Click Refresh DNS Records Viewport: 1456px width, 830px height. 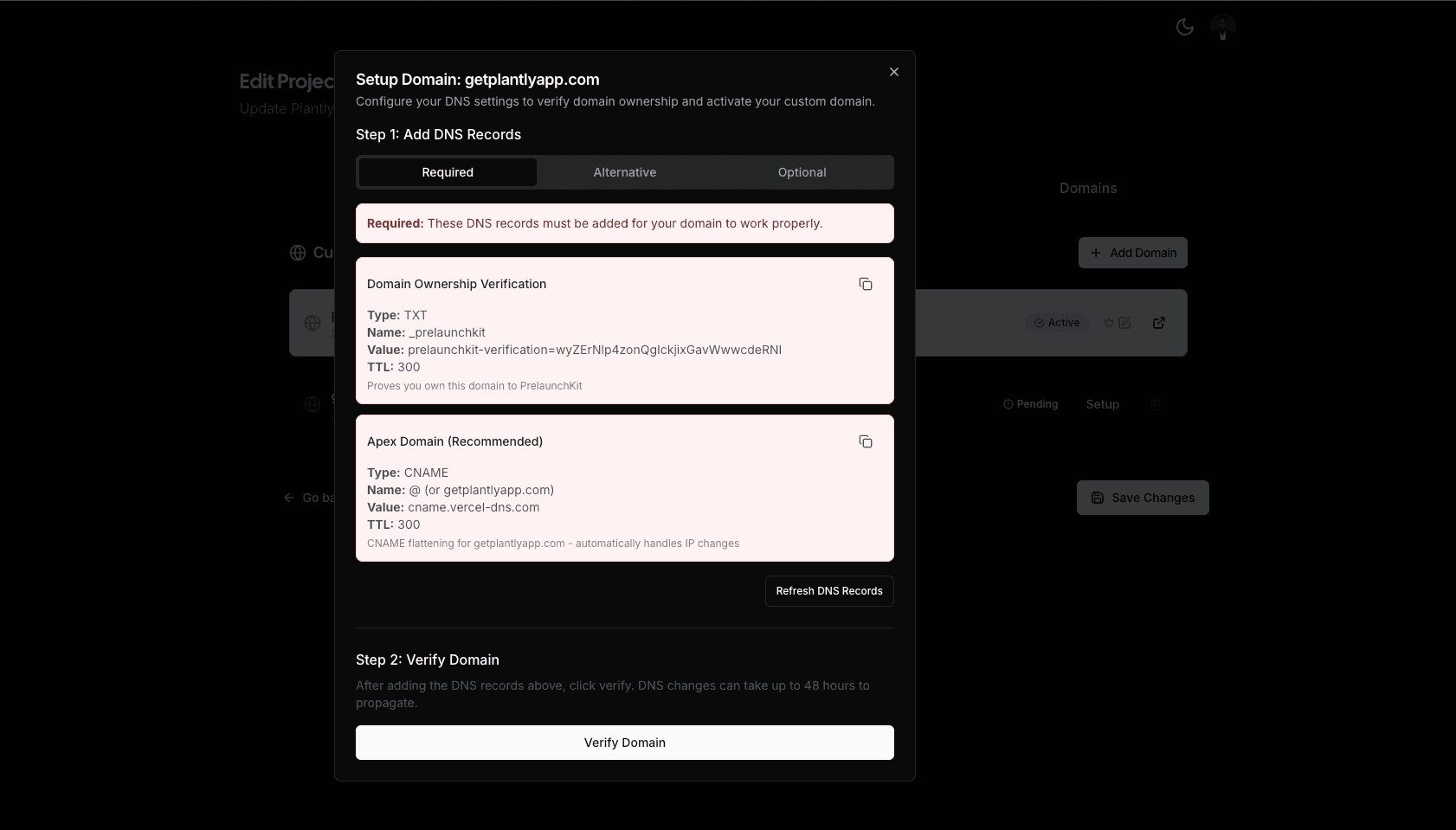tap(828, 591)
